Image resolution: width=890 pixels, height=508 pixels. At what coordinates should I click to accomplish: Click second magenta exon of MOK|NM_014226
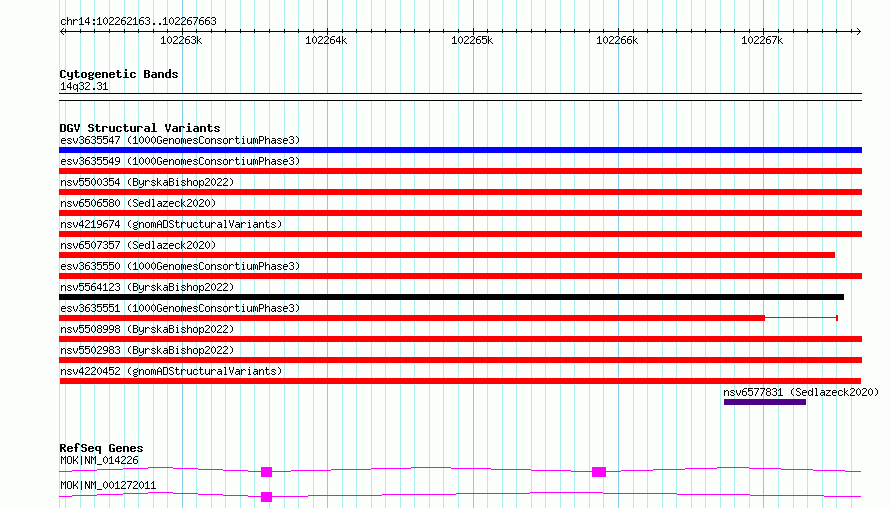click(x=599, y=472)
